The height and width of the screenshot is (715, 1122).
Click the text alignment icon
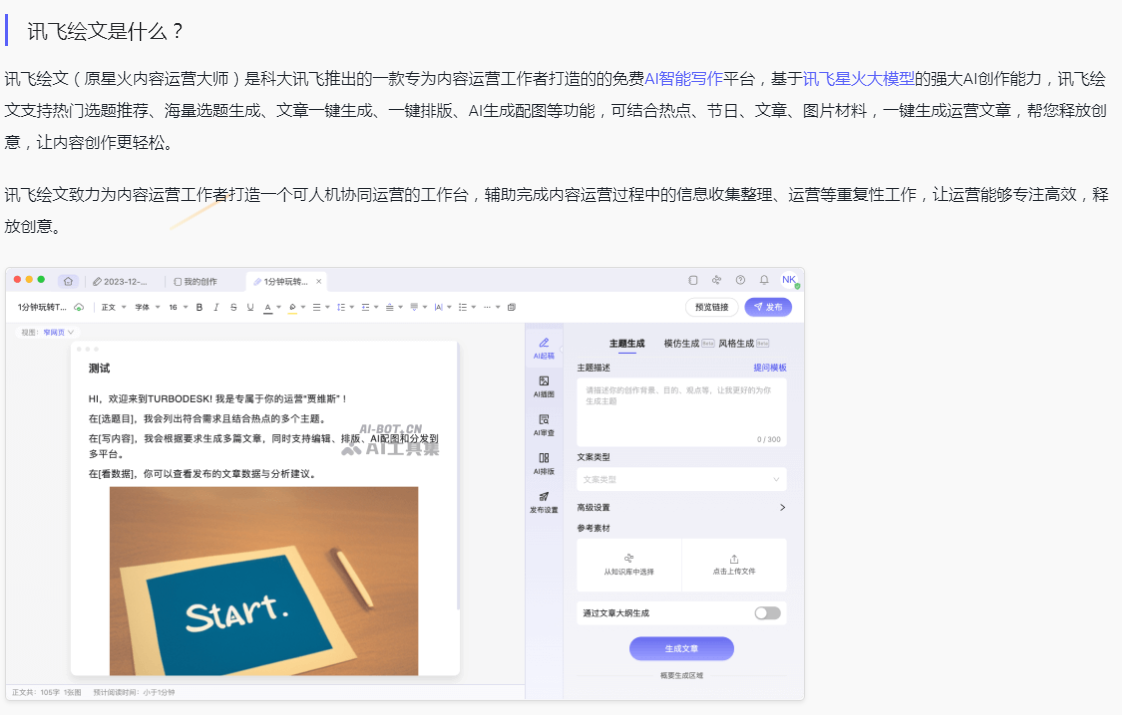click(316, 307)
